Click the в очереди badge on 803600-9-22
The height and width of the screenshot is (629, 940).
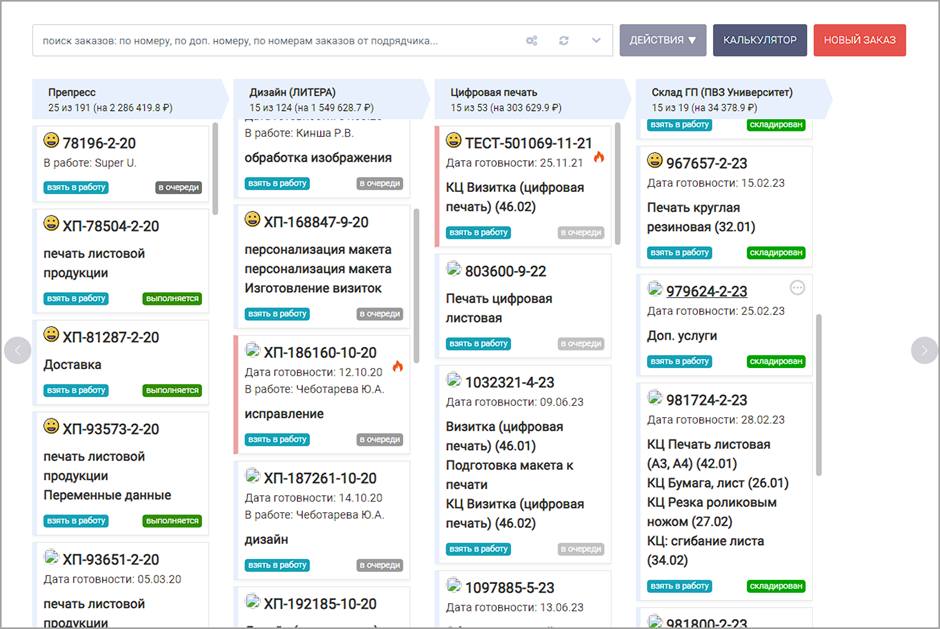pos(581,344)
